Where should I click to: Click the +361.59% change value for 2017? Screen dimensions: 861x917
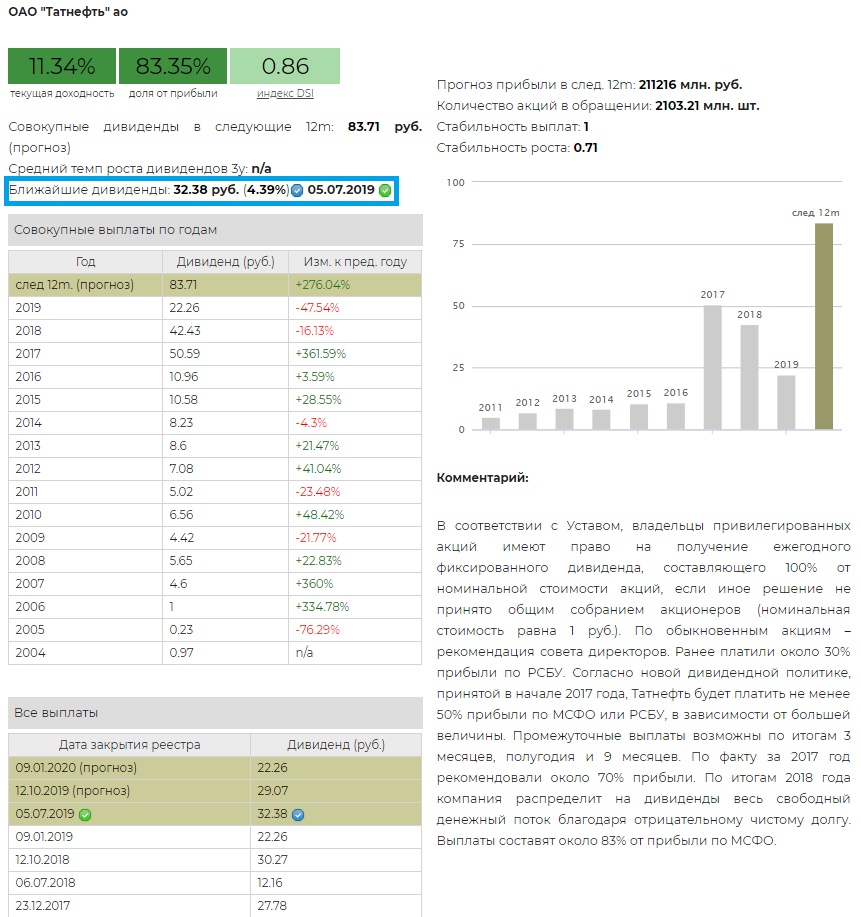click(320, 353)
